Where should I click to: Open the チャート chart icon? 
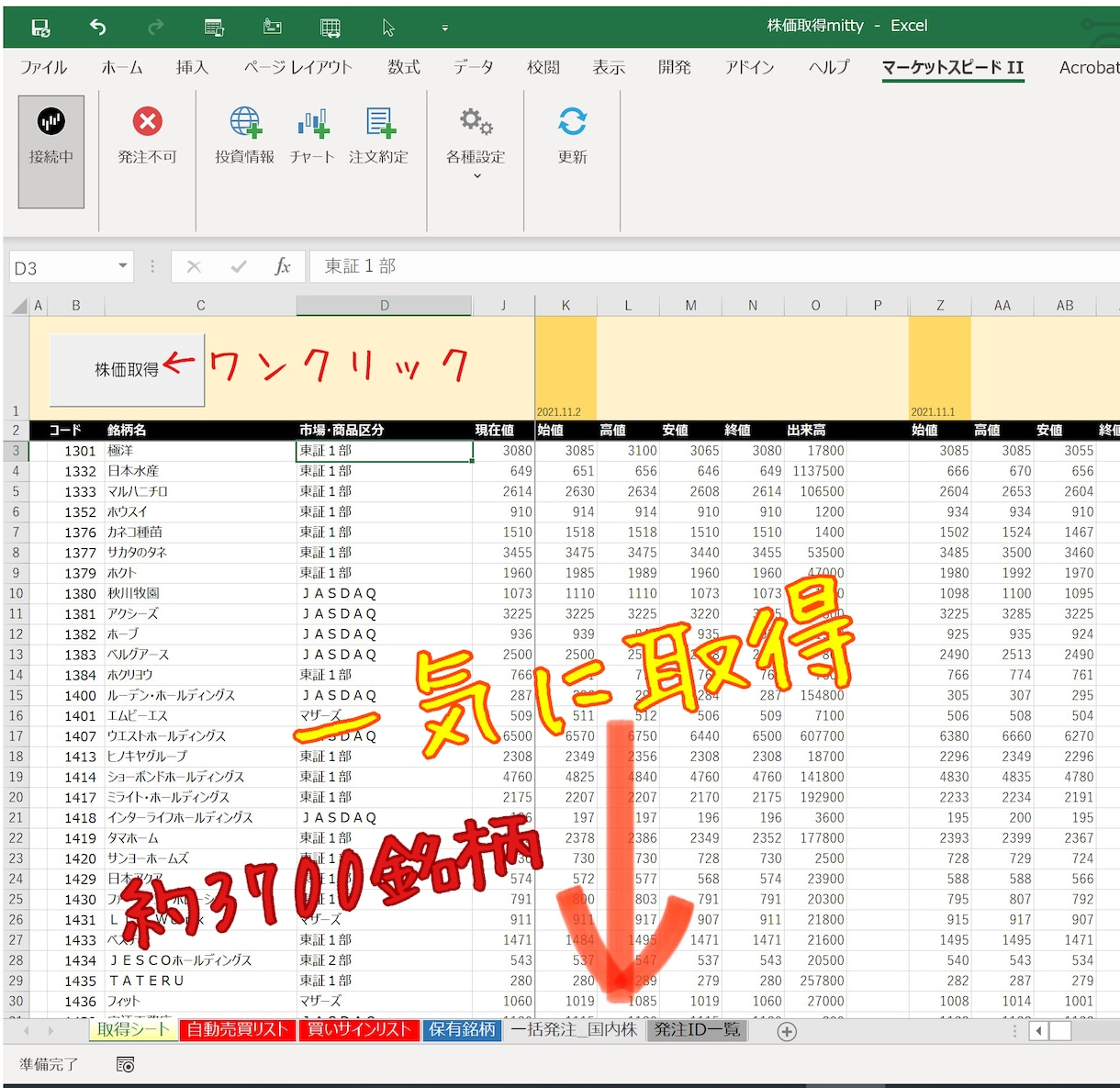pos(312,122)
